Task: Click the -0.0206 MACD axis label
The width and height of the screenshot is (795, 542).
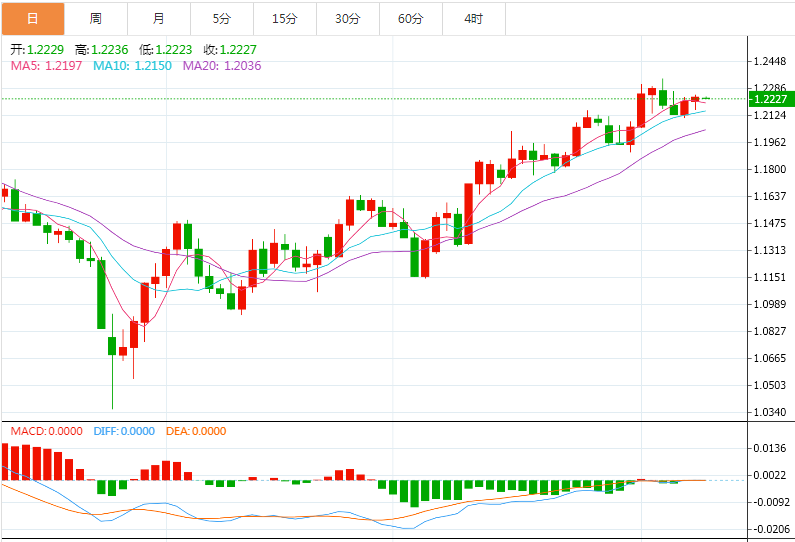Action: (x=771, y=529)
